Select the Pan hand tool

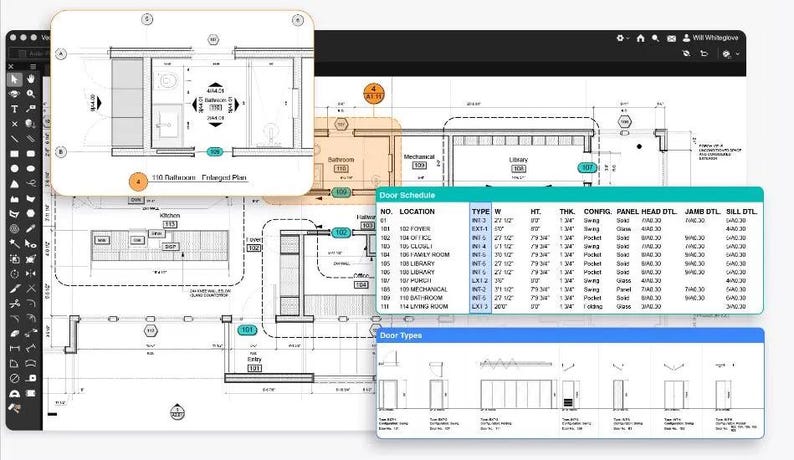tap(31, 79)
